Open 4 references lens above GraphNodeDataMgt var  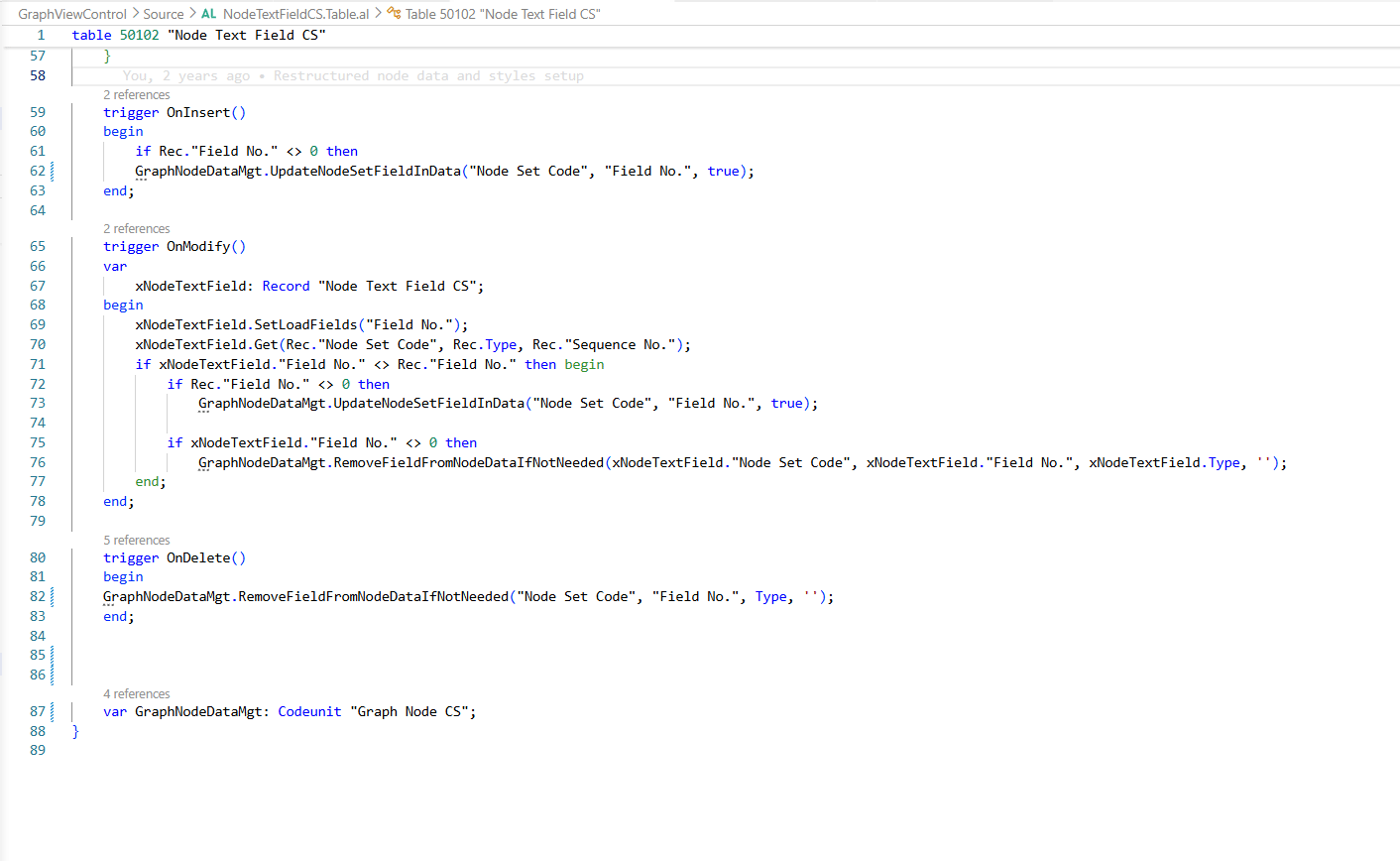click(137, 694)
